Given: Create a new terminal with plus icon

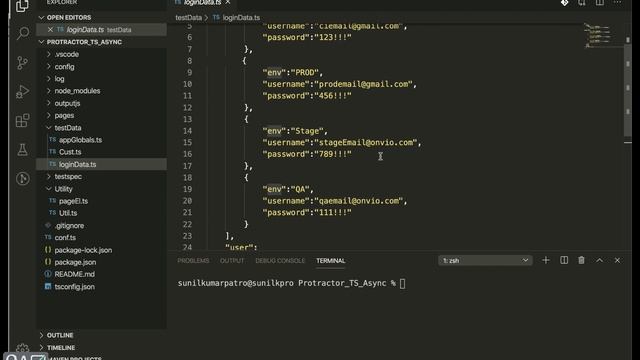Looking at the screenshot, I should [x=546, y=260].
